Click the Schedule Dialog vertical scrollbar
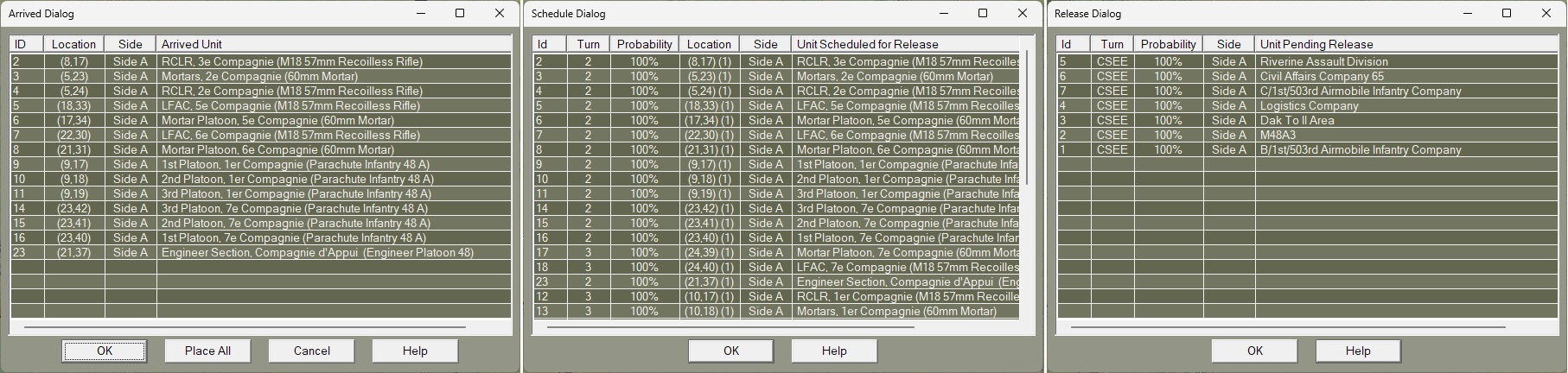 tap(1027, 117)
